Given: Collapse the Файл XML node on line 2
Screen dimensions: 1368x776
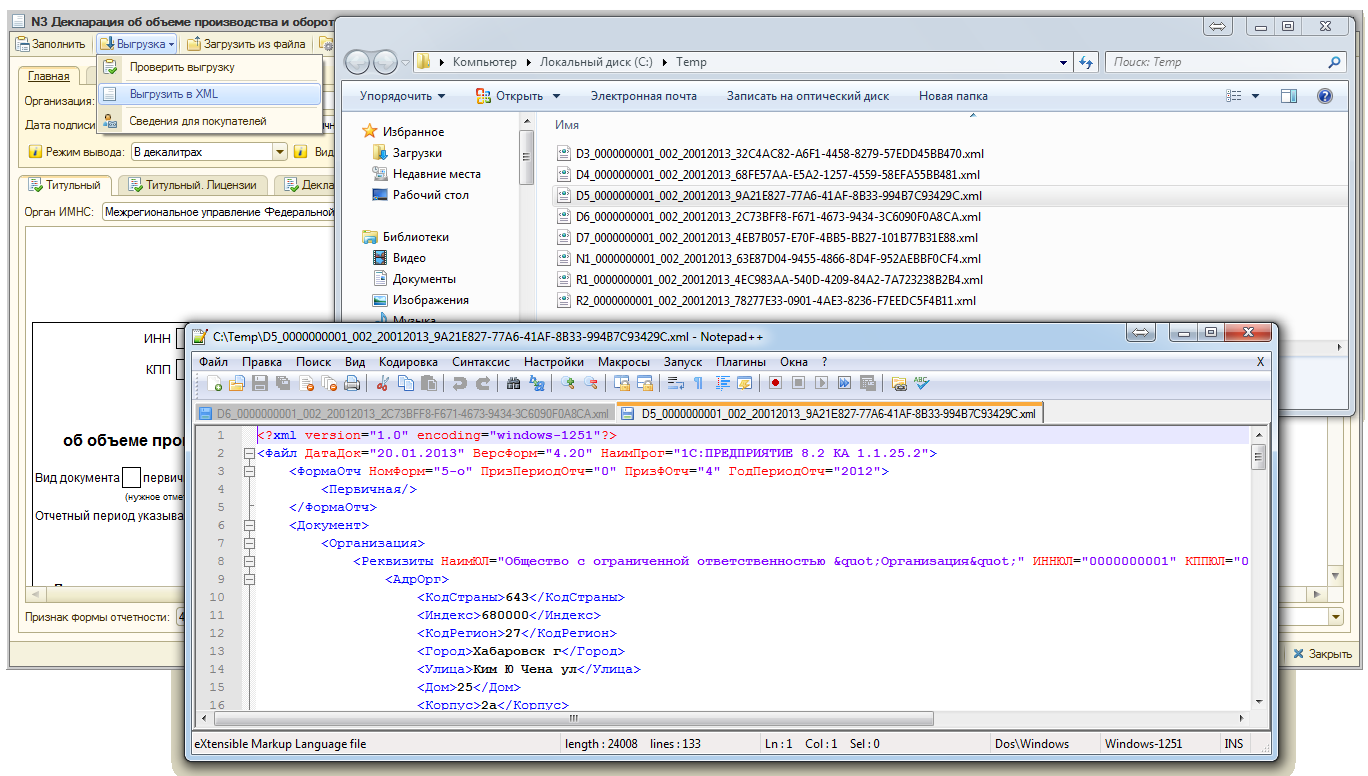Looking at the screenshot, I should click(248, 454).
